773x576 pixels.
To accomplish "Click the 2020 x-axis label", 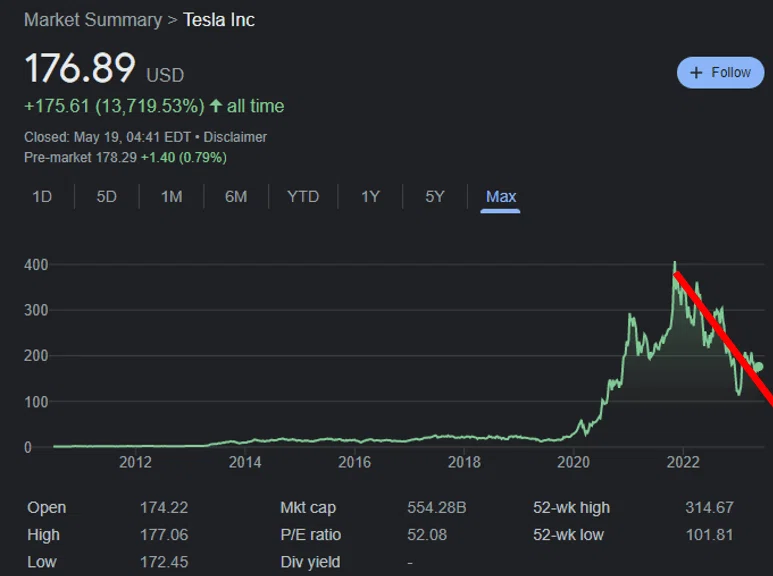I will [x=573, y=462].
